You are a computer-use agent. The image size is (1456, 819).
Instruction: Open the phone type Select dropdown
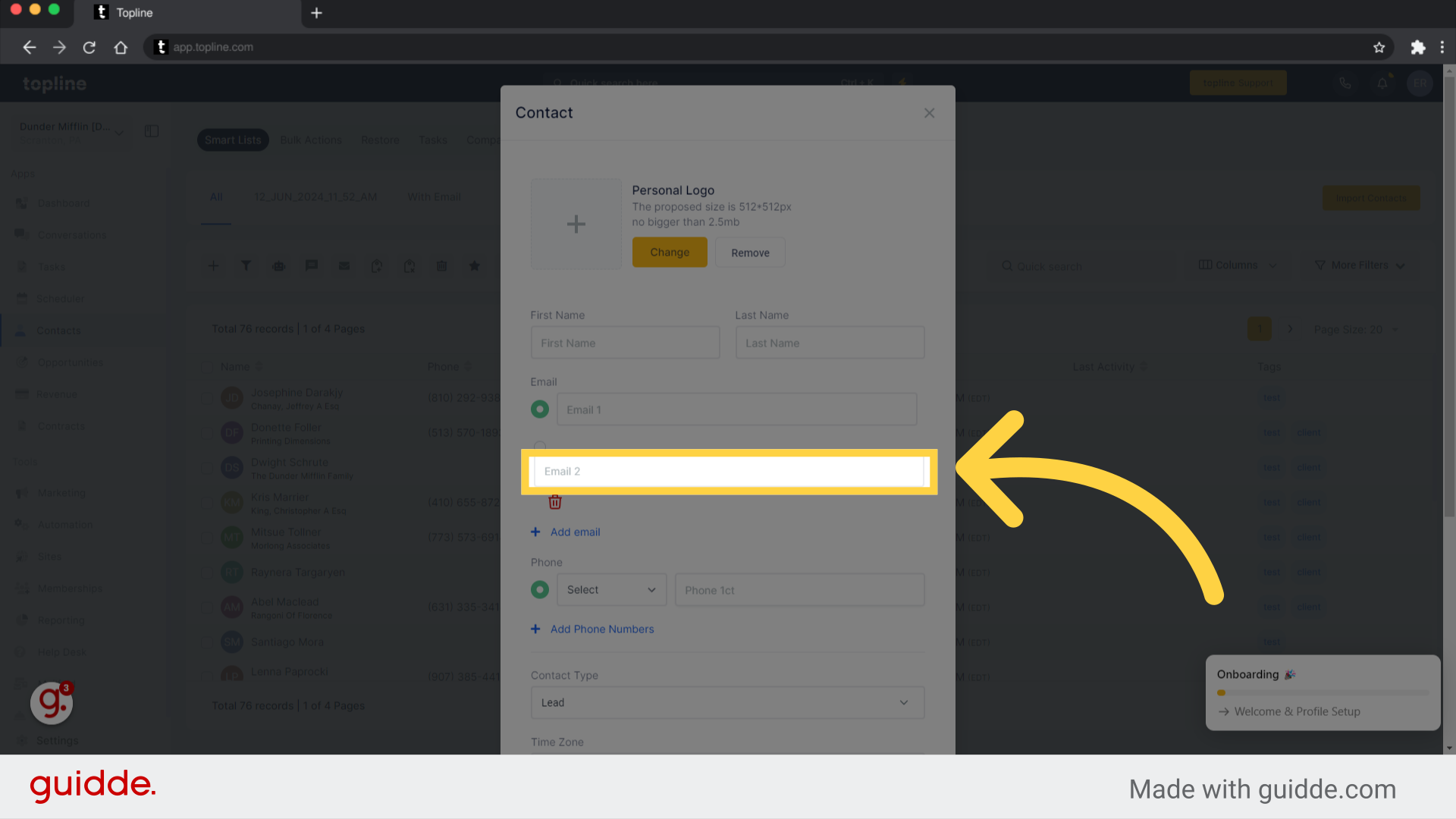click(x=611, y=589)
